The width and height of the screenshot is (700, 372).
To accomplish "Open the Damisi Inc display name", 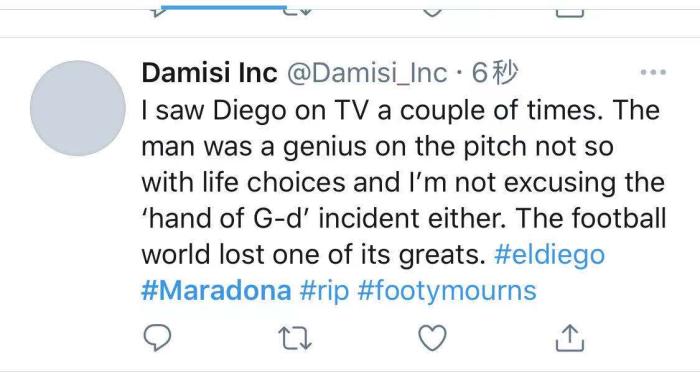I will 209,73.
